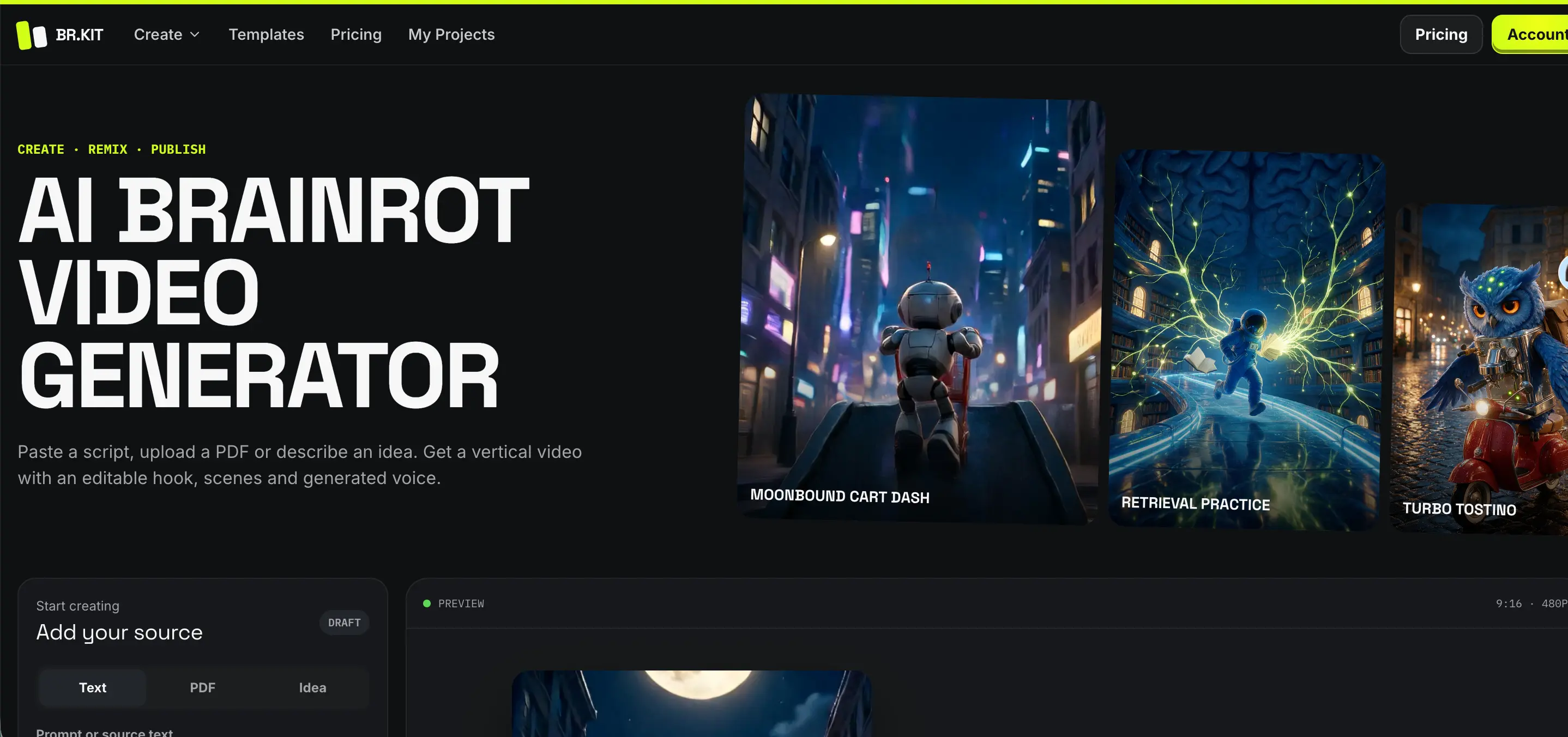The image size is (1568, 737).
Task: Click the green PREVIEW status dot
Action: 427,604
